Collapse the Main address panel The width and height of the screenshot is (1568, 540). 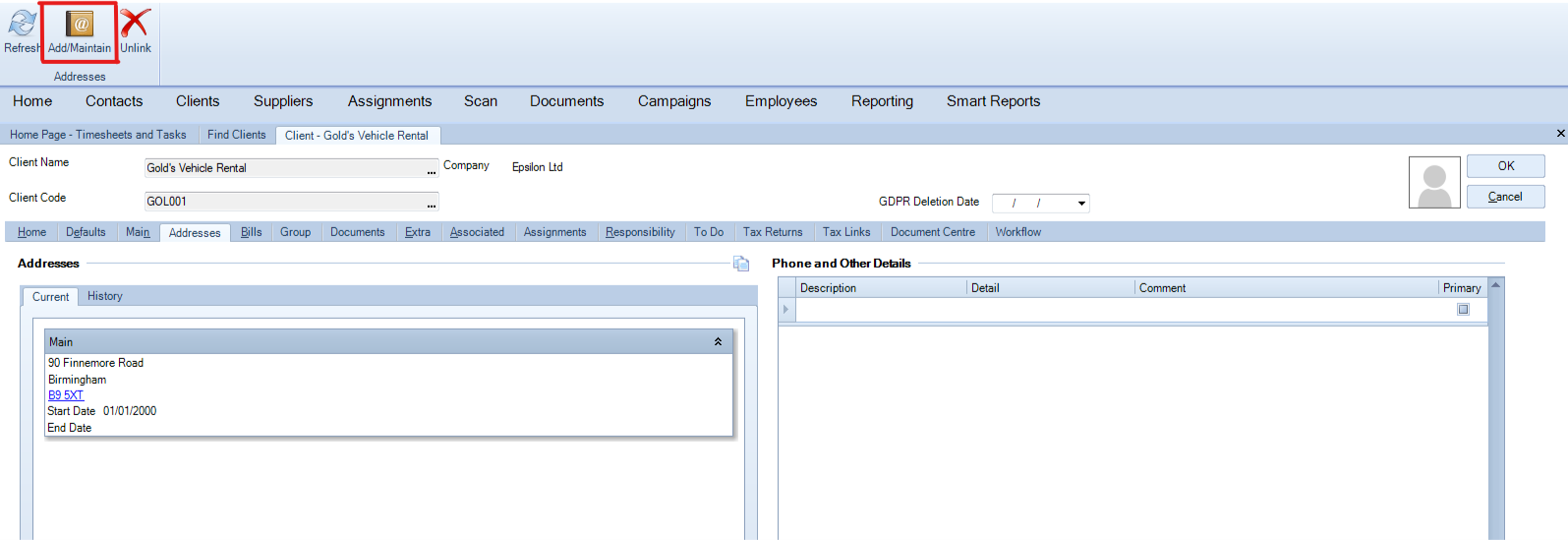[718, 342]
